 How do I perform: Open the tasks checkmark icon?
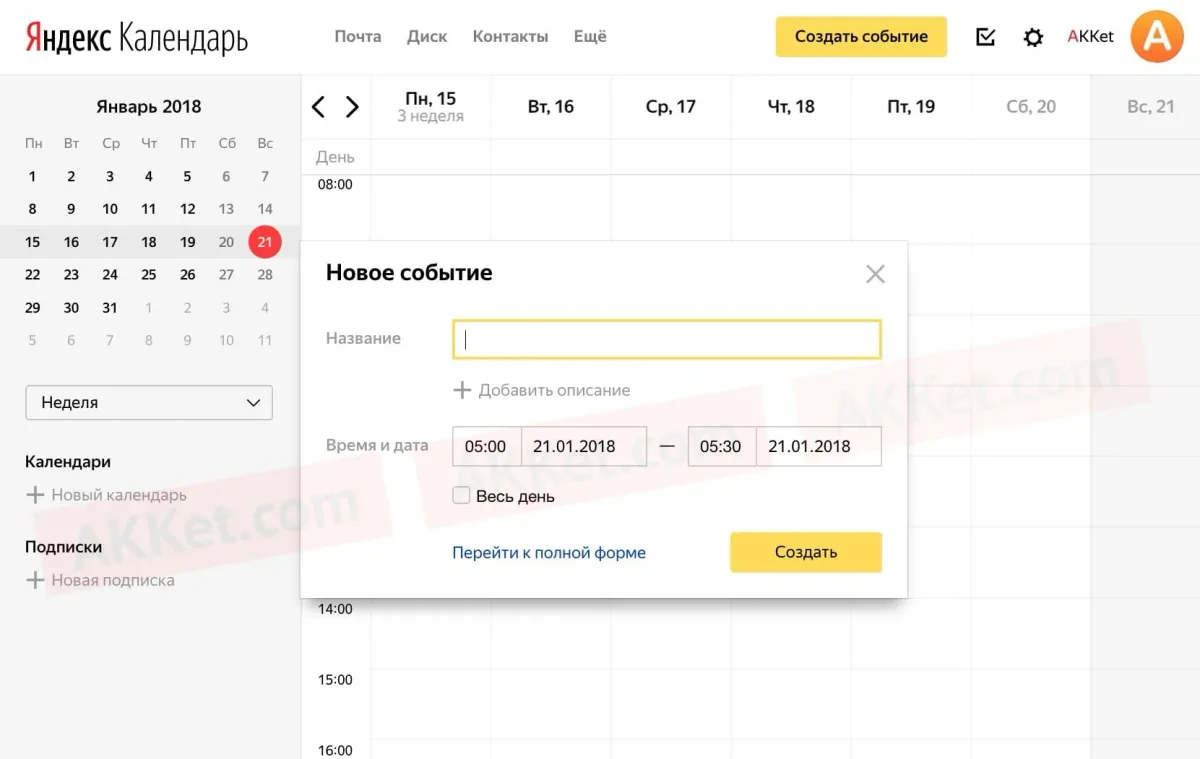pos(985,38)
